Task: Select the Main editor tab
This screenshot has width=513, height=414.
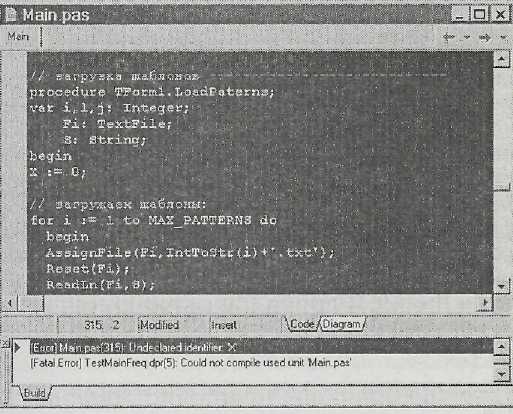Action: pos(18,36)
